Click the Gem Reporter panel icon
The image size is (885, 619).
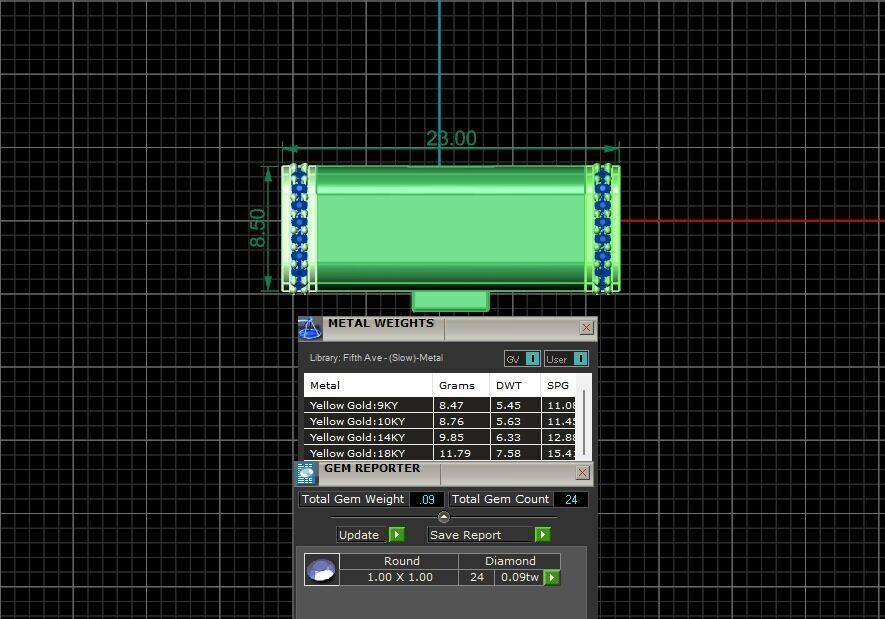[306, 473]
